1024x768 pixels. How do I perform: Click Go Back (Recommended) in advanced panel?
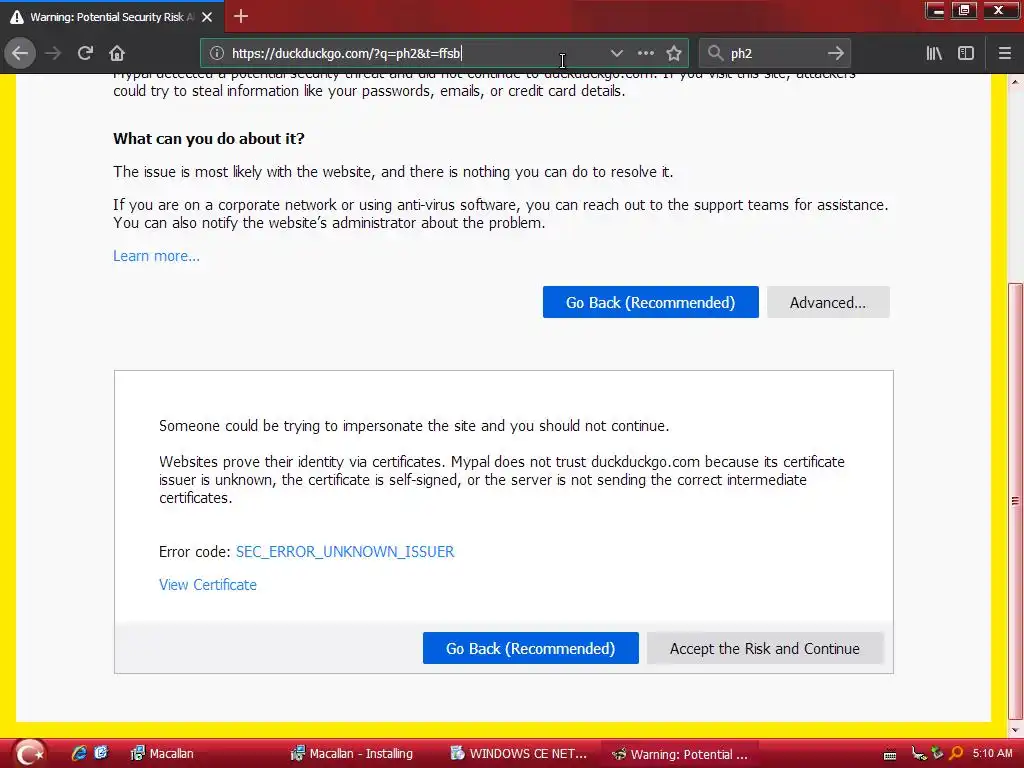point(530,648)
